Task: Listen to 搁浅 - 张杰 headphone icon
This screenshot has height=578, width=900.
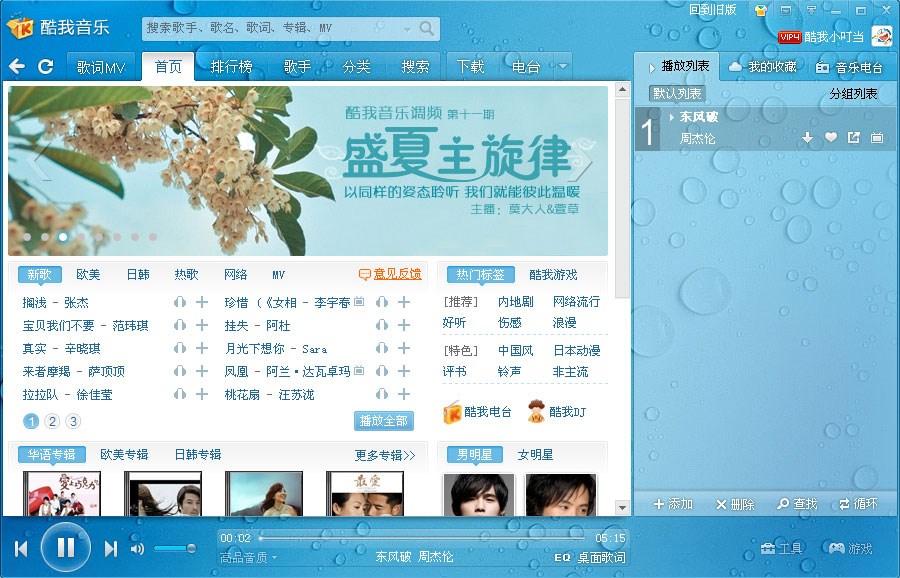Action: [x=180, y=302]
